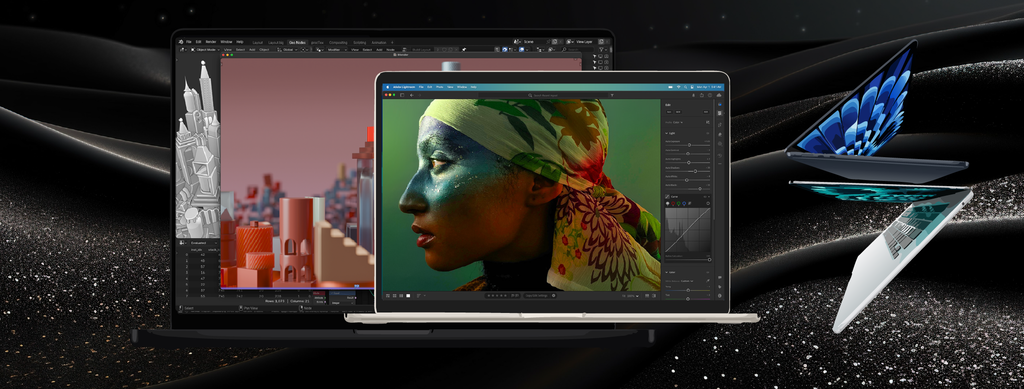Click the Tint slider handle

click(688, 298)
